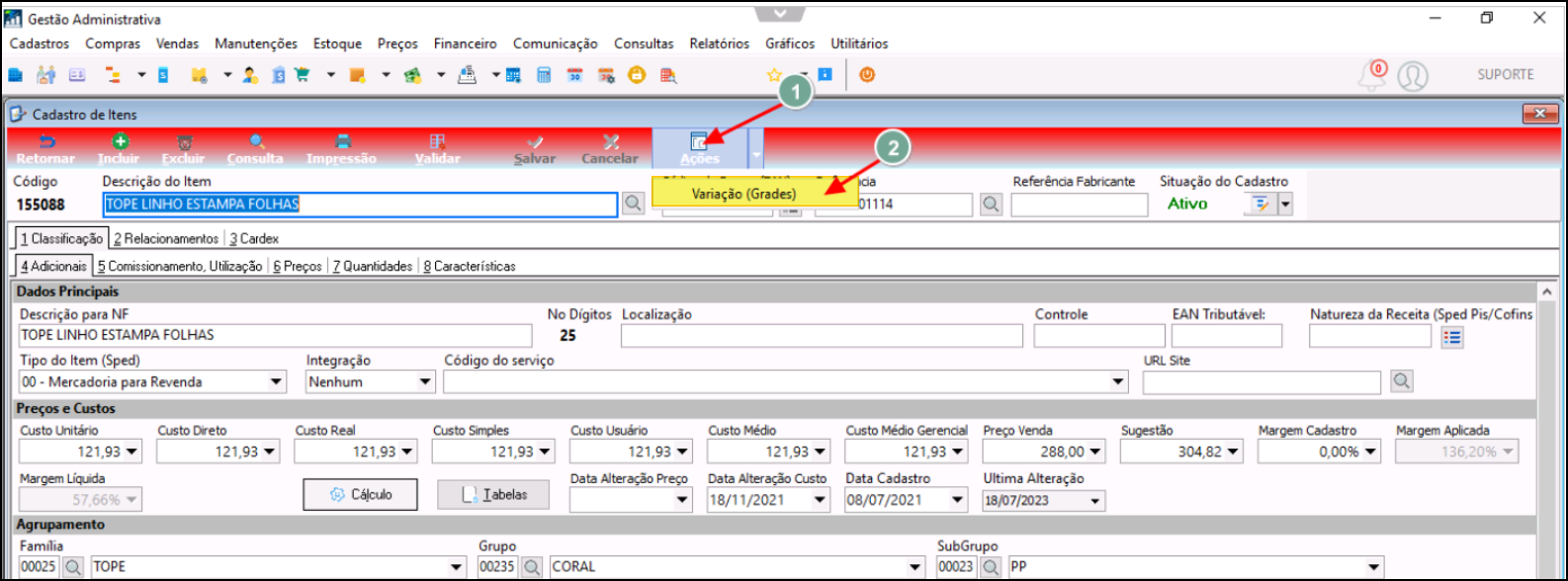
Task: Open the Custo Unitário dropdown arrow
Action: pos(132,452)
